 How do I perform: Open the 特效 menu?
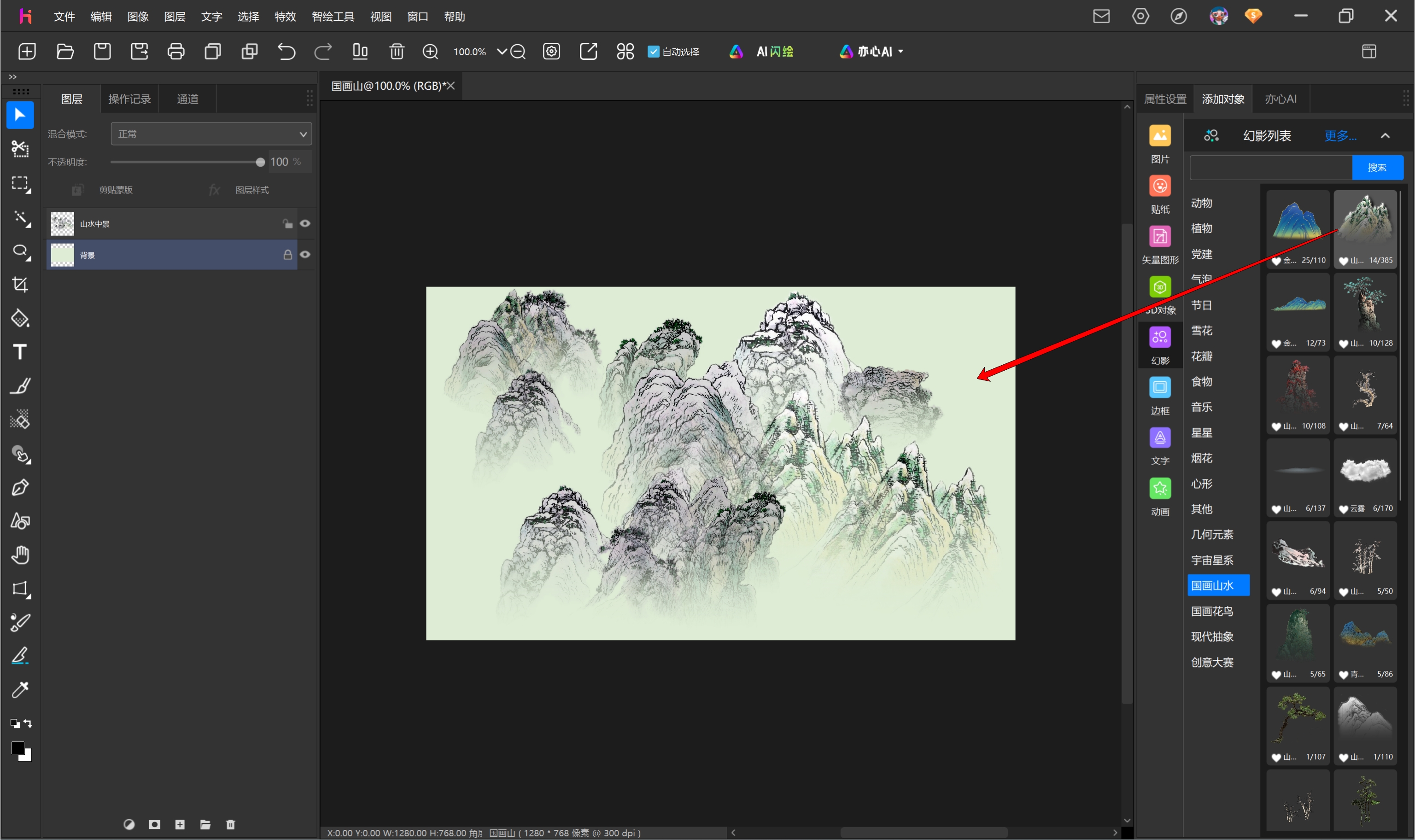click(x=285, y=17)
